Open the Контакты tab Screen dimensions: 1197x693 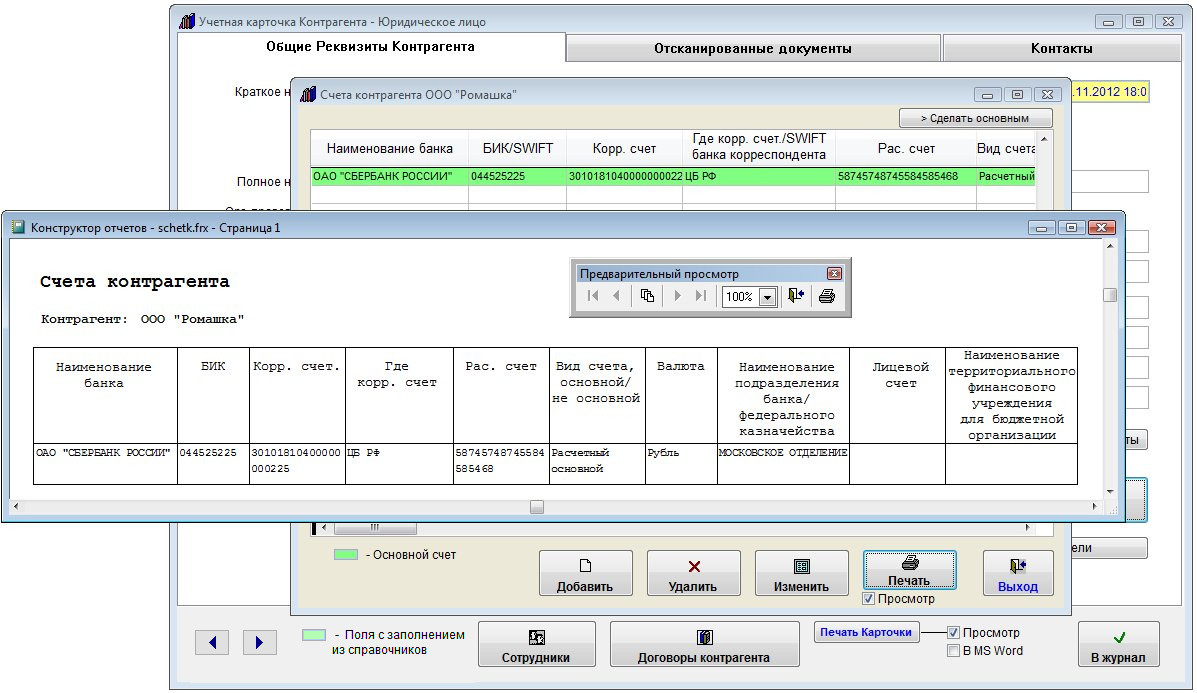(x=1061, y=48)
